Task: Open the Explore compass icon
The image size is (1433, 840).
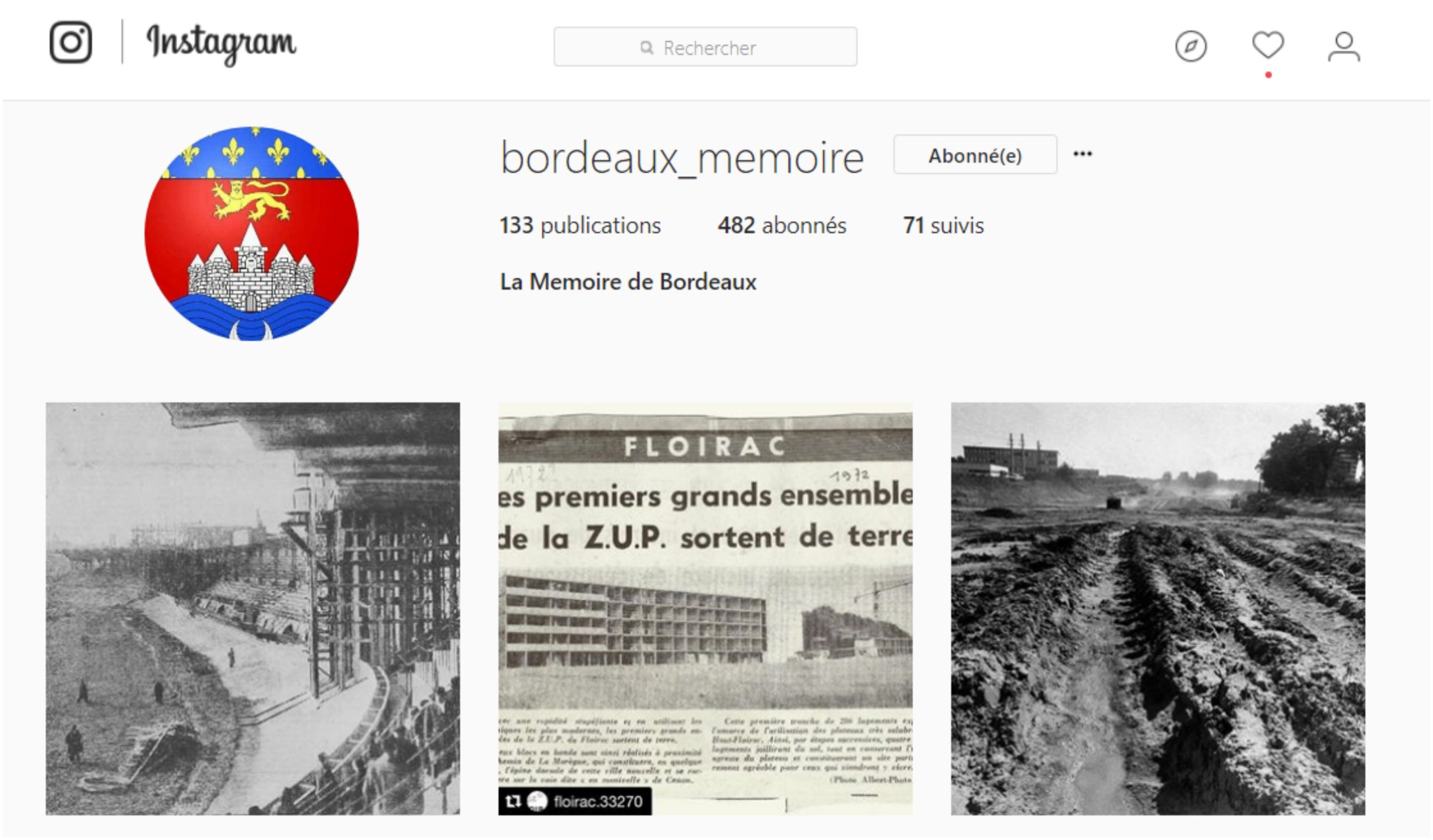Action: [x=1191, y=46]
